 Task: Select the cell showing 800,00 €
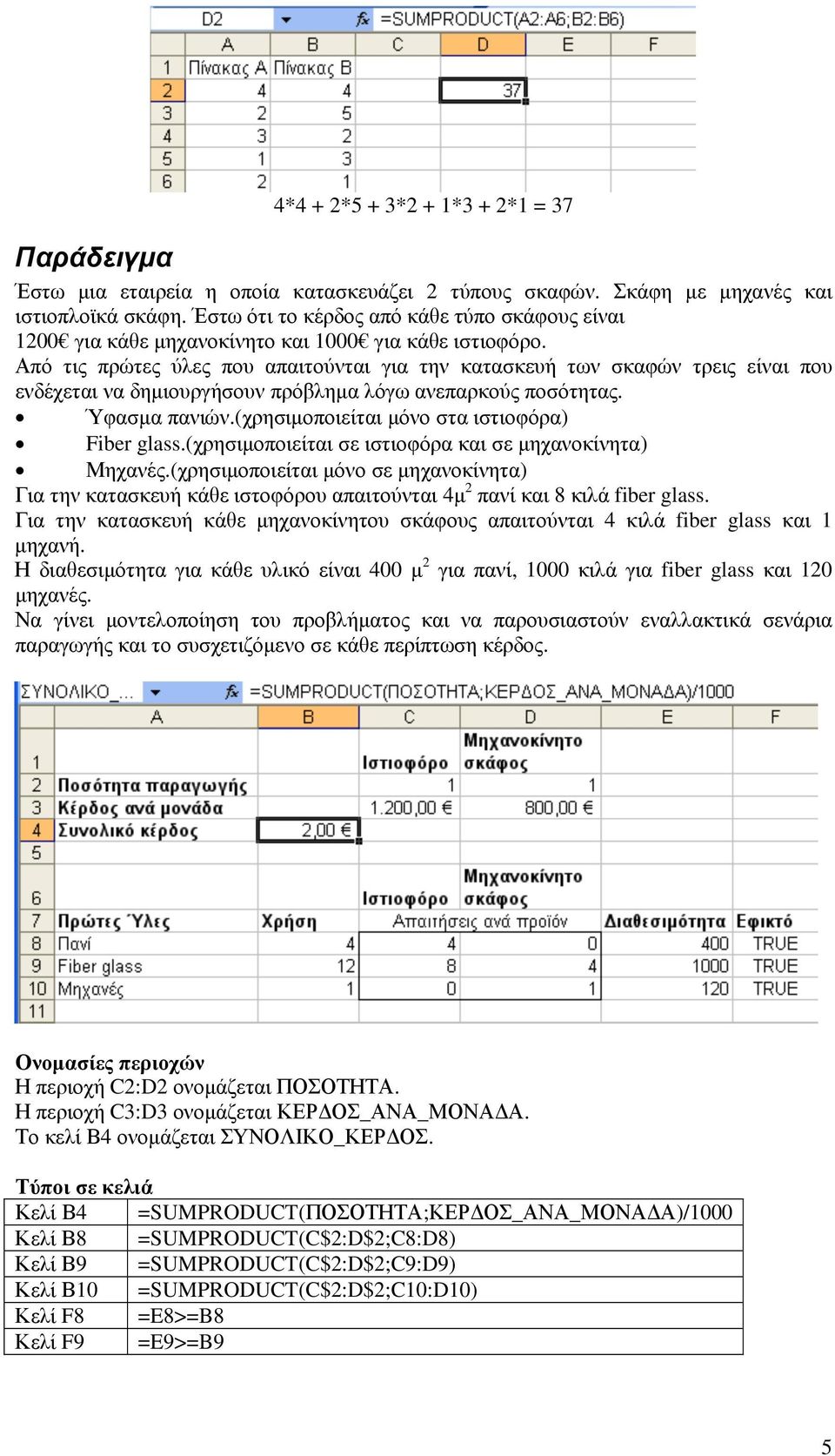click(531, 808)
